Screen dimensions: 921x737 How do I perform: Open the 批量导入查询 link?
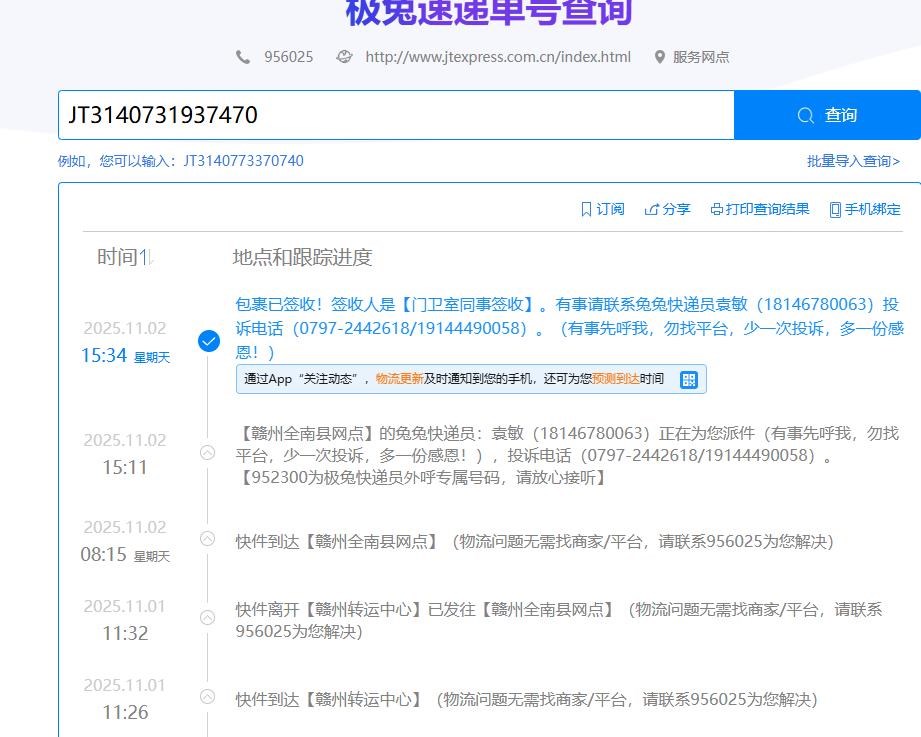[853, 161]
